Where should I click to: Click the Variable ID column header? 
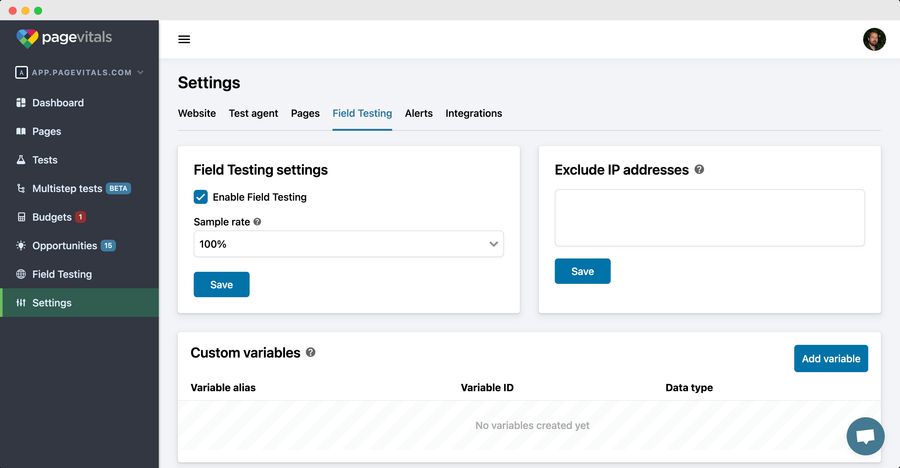pos(487,388)
